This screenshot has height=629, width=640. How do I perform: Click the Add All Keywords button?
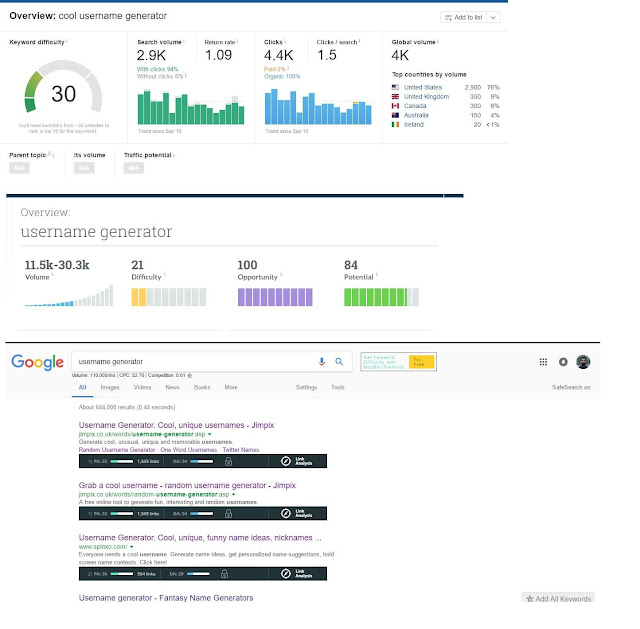[x=558, y=599]
